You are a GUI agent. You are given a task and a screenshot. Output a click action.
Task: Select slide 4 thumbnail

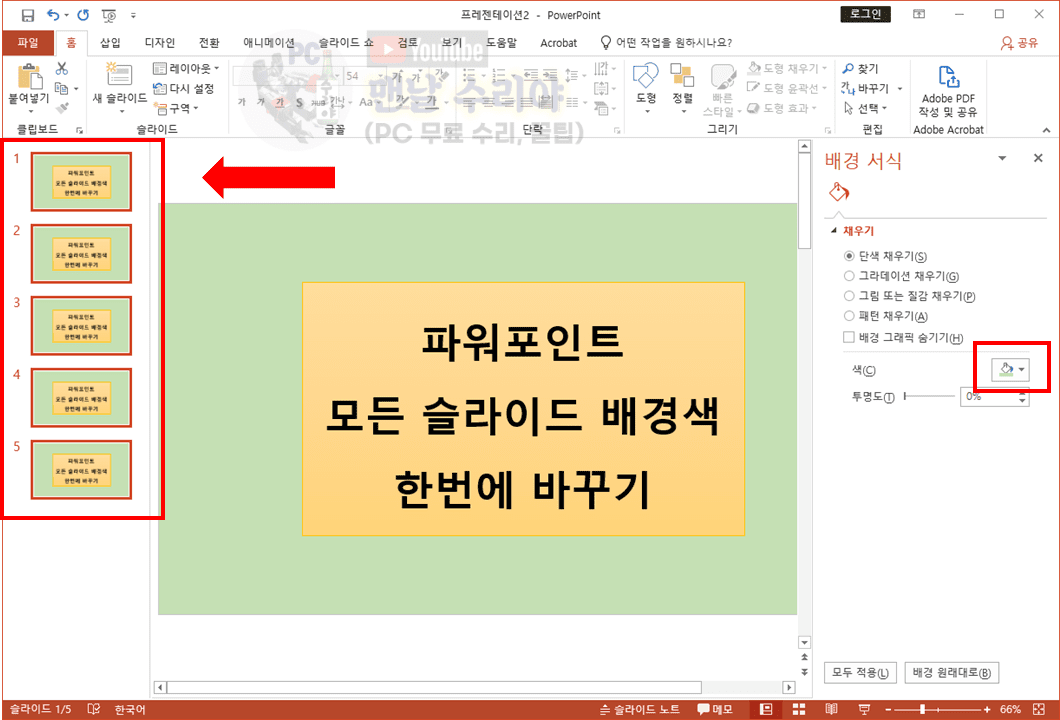(x=81, y=398)
